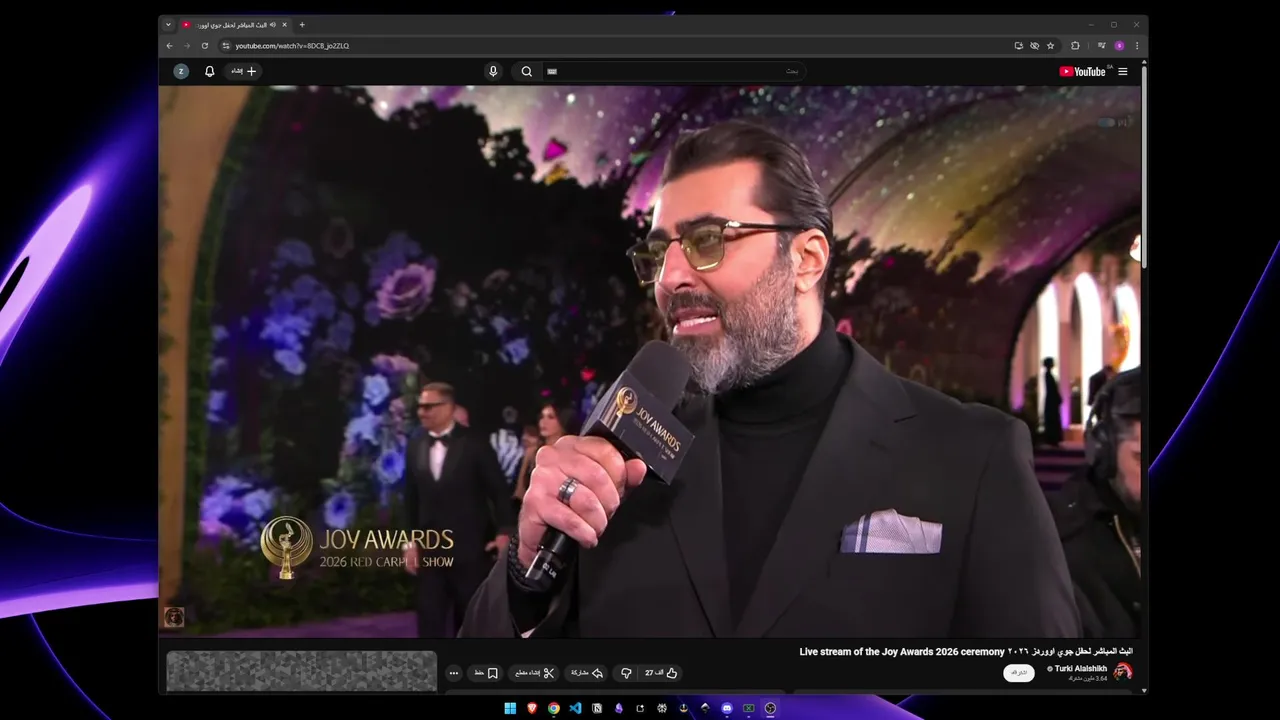The height and width of the screenshot is (720, 1280).
Task: Open the tab search dropdown arrow
Action: 168,25
